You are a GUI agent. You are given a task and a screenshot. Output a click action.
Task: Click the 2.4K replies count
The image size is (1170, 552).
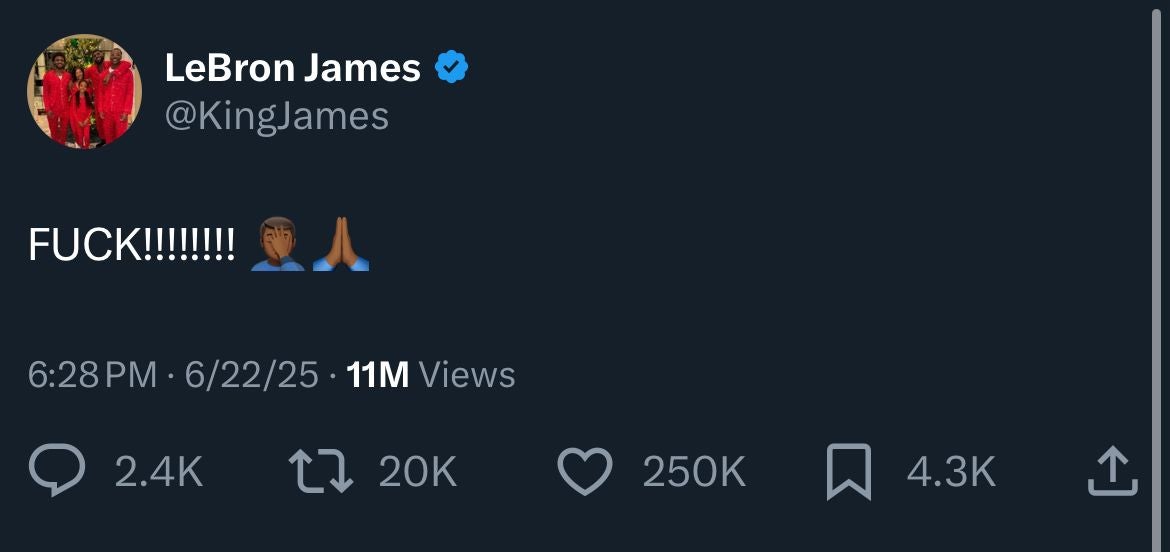(x=159, y=472)
